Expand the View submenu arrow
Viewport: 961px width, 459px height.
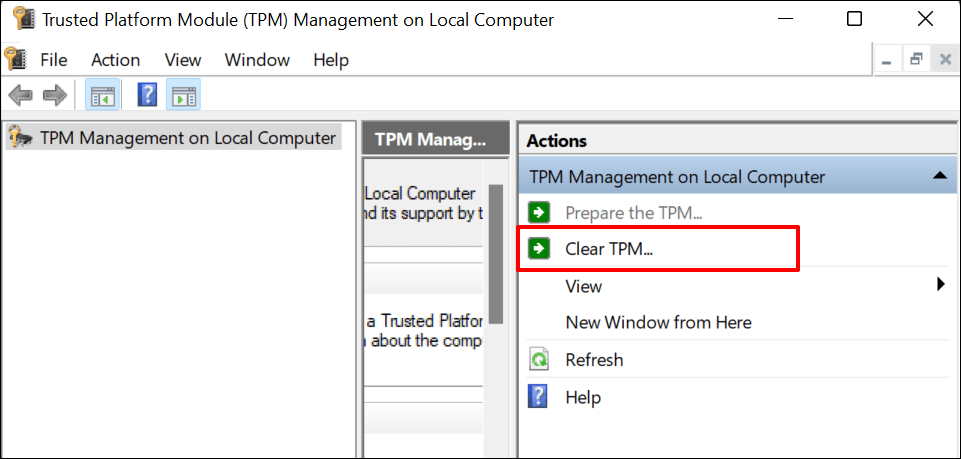(x=940, y=285)
